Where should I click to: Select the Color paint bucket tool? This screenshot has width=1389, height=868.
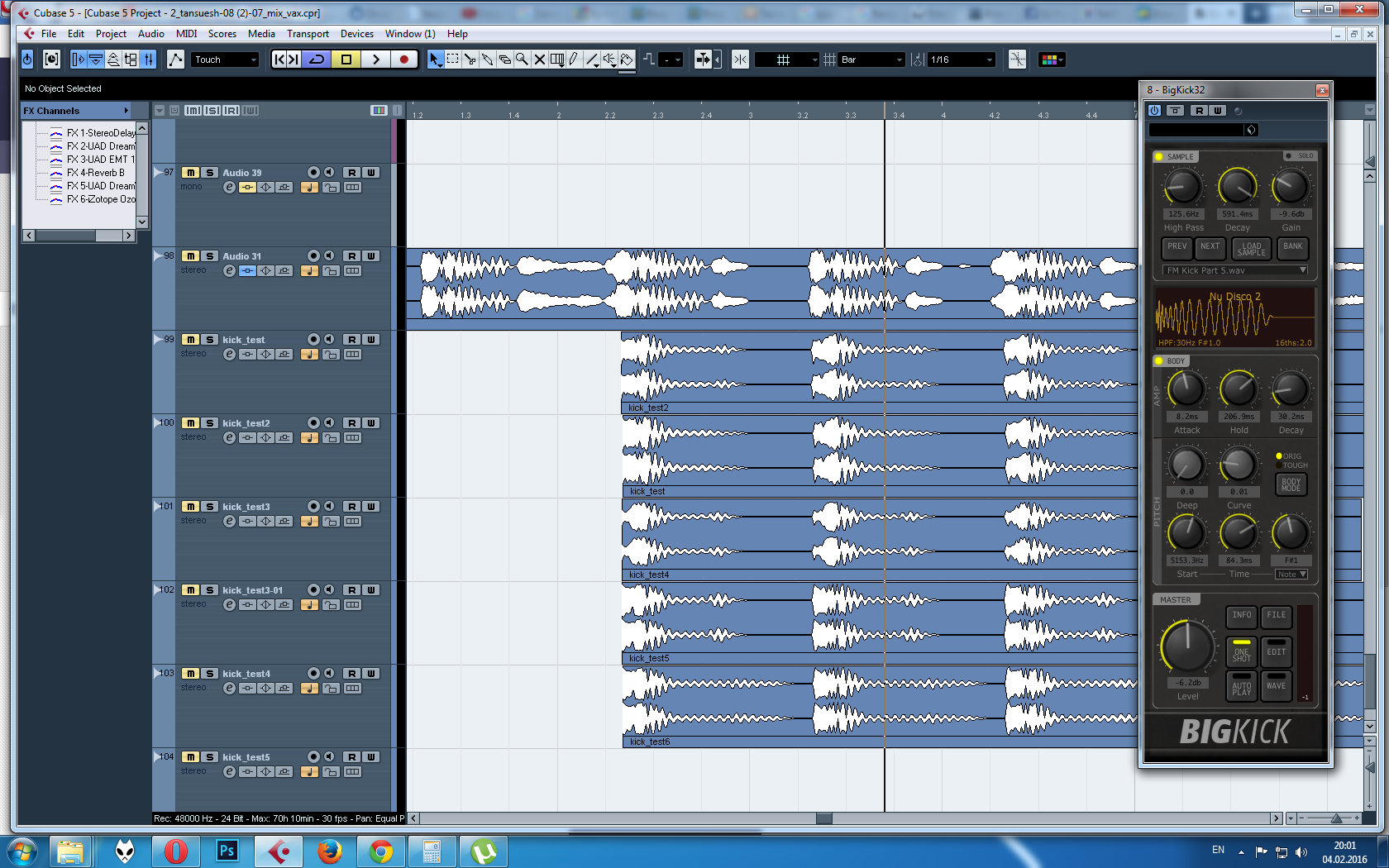(x=627, y=60)
